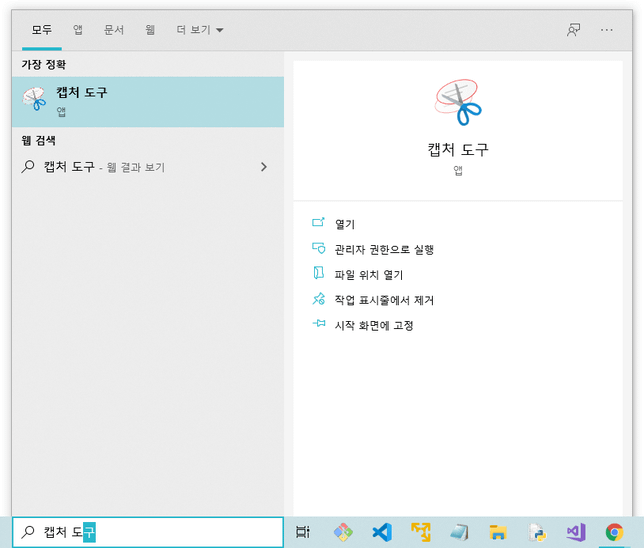Click the colorful diamond icon in taskbar
The width and height of the screenshot is (644, 548).
pyautogui.click(x=342, y=533)
